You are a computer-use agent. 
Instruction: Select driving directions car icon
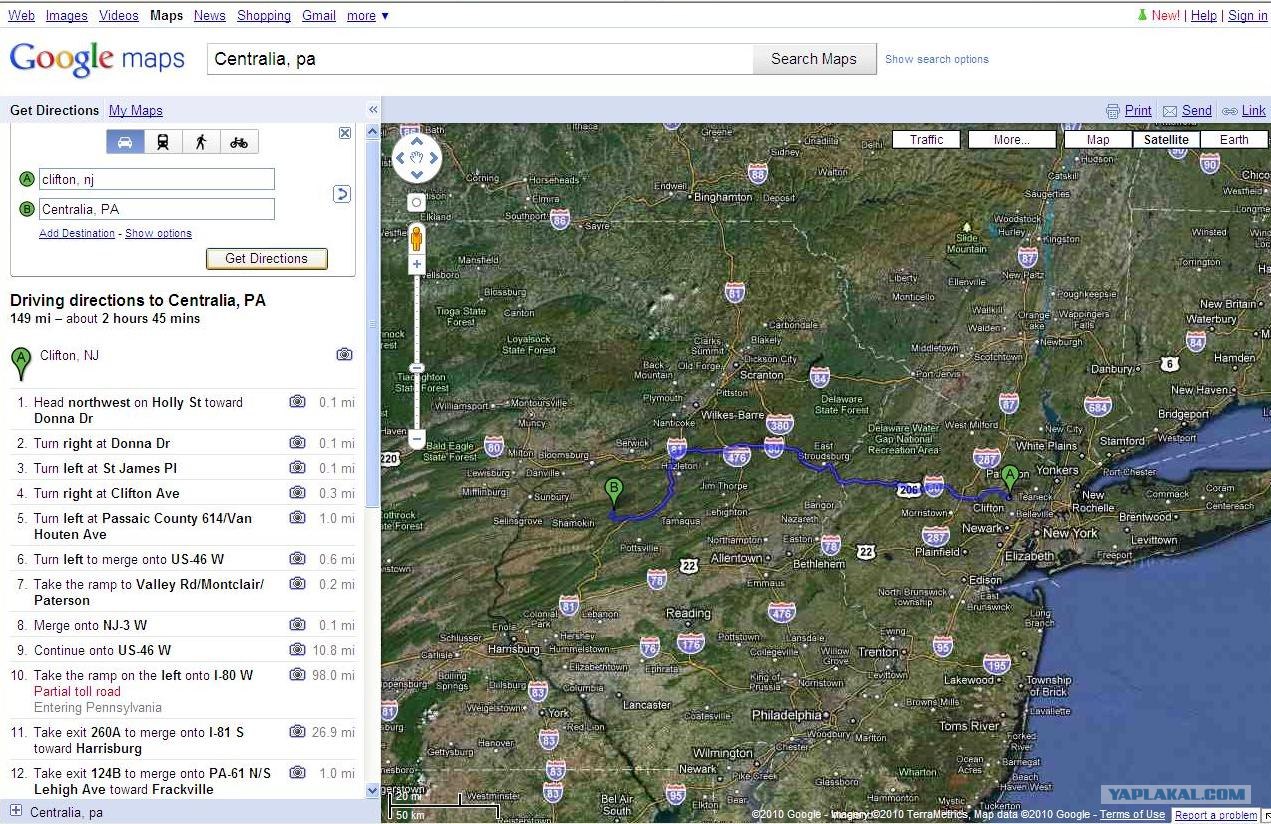(x=125, y=142)
